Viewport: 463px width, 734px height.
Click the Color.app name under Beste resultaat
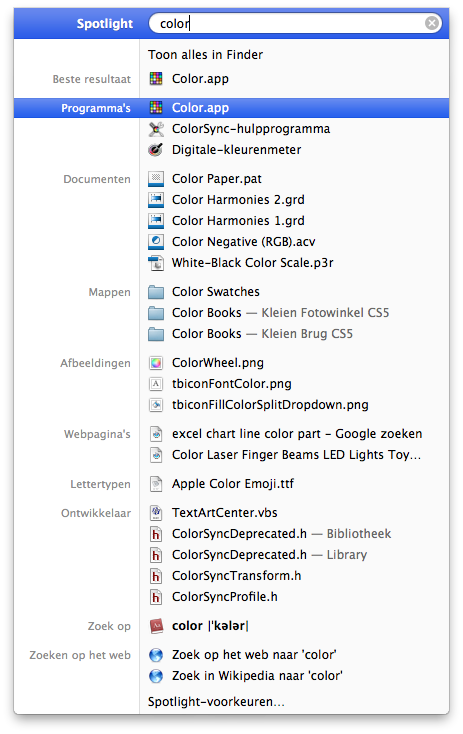click(200, 79)
